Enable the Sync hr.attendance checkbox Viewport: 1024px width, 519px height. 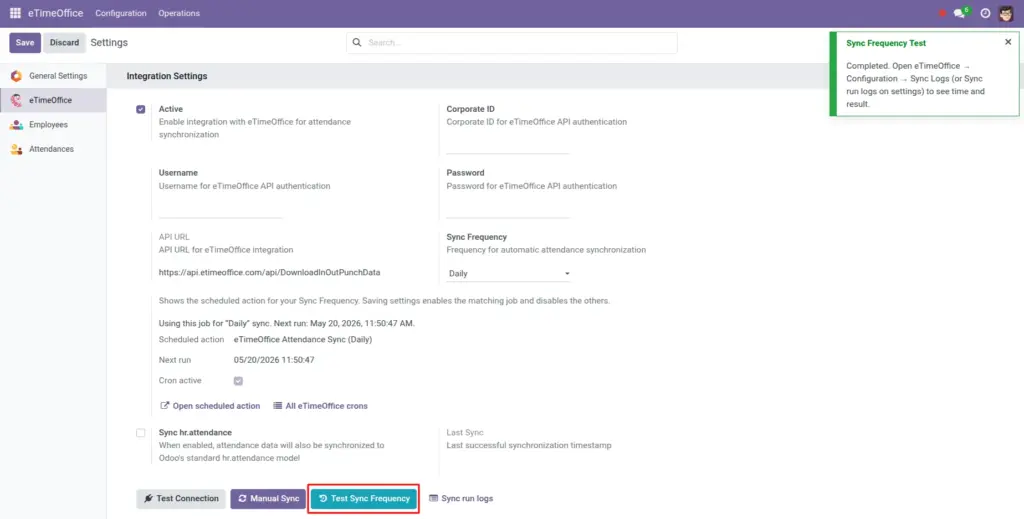pos(140,433)
